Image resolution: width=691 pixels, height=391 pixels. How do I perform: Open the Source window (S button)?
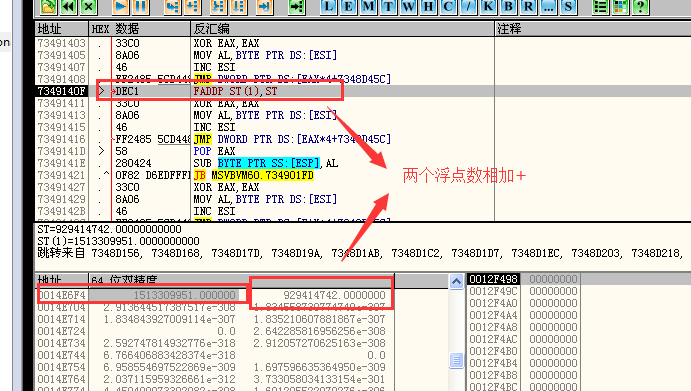point(568,7)
